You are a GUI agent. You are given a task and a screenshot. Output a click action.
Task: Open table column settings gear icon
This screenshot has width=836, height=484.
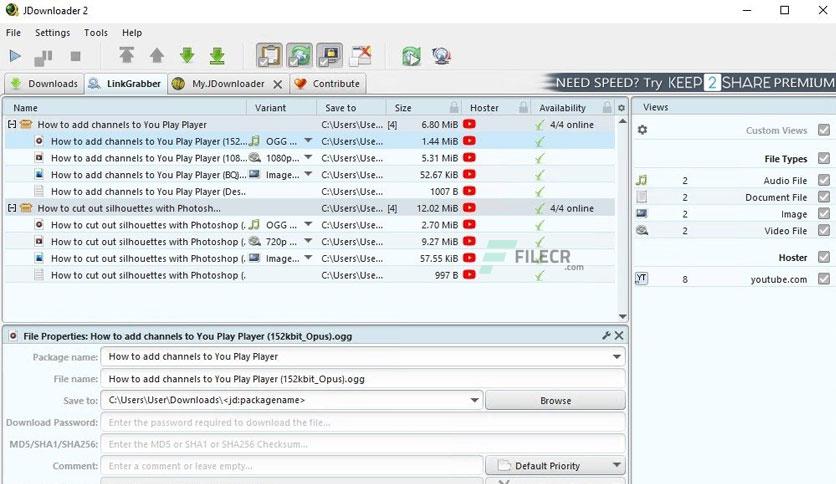pyautogui.click(x=621, y=108)
